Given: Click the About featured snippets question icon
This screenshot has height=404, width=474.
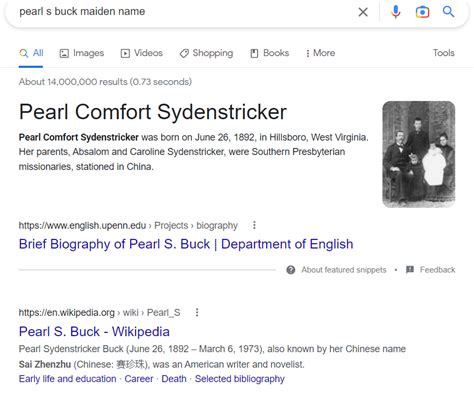Looking at the screenshot, I should (291, 270).
